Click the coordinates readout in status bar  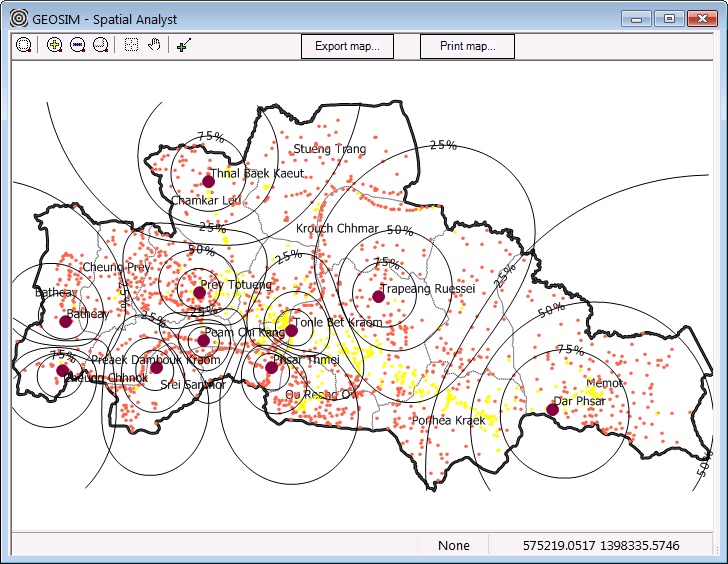point(601,545)
